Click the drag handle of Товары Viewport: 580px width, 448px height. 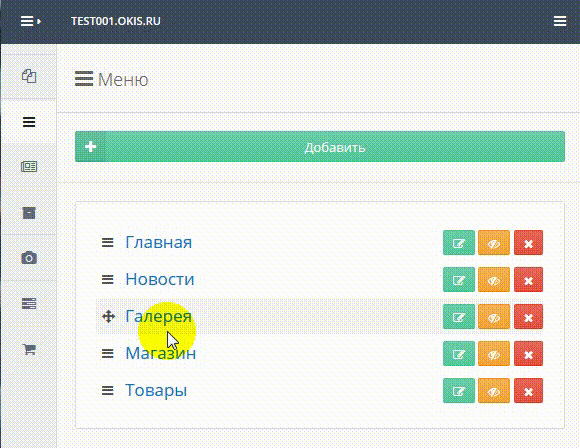108,390
